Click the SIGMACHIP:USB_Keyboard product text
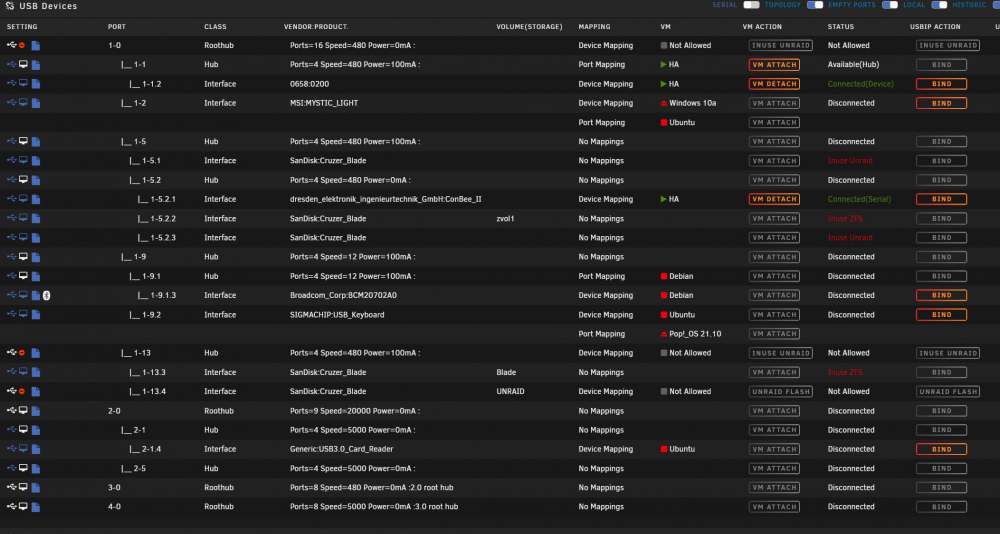Image resolution: width=1000 pixels, height=534 pixels. (x=337, y=315)
